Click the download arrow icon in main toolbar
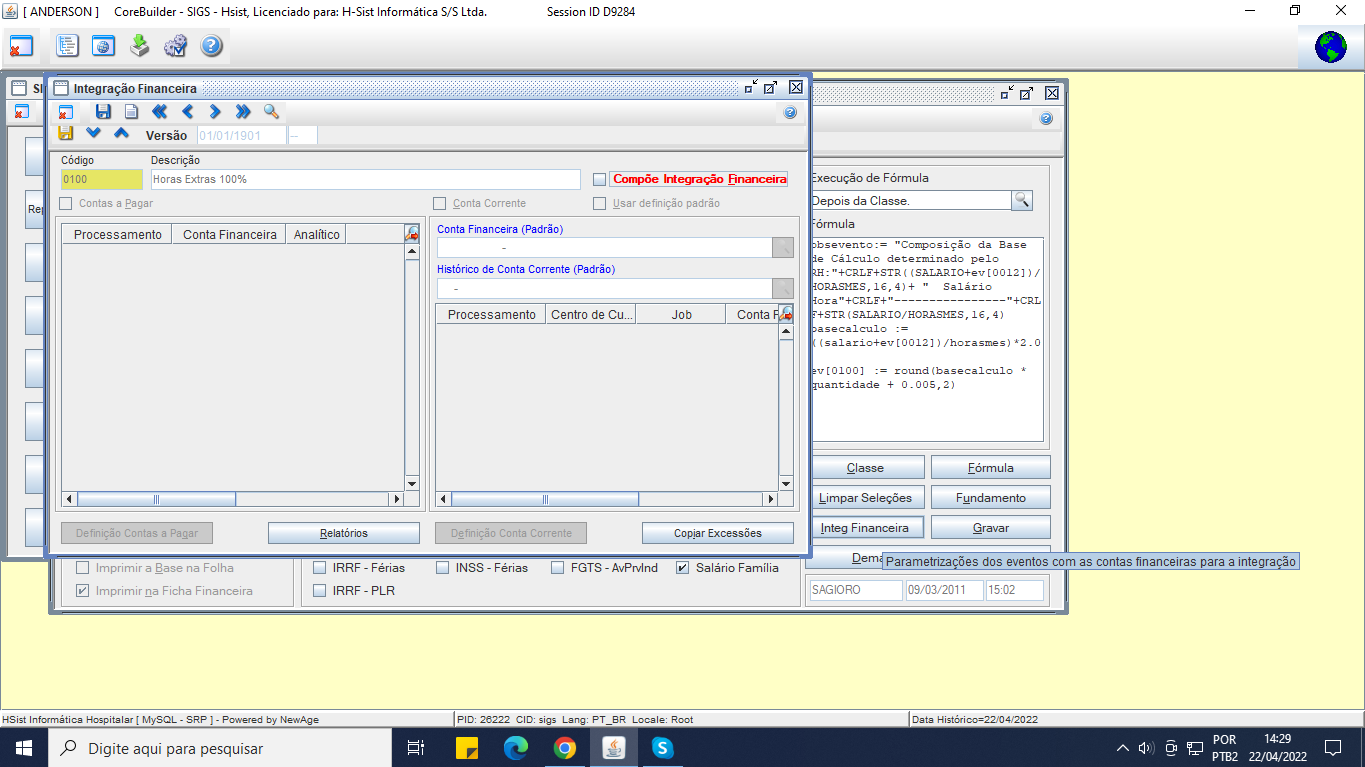This screenshot has width=1365, height=767. tap(139, 46)
